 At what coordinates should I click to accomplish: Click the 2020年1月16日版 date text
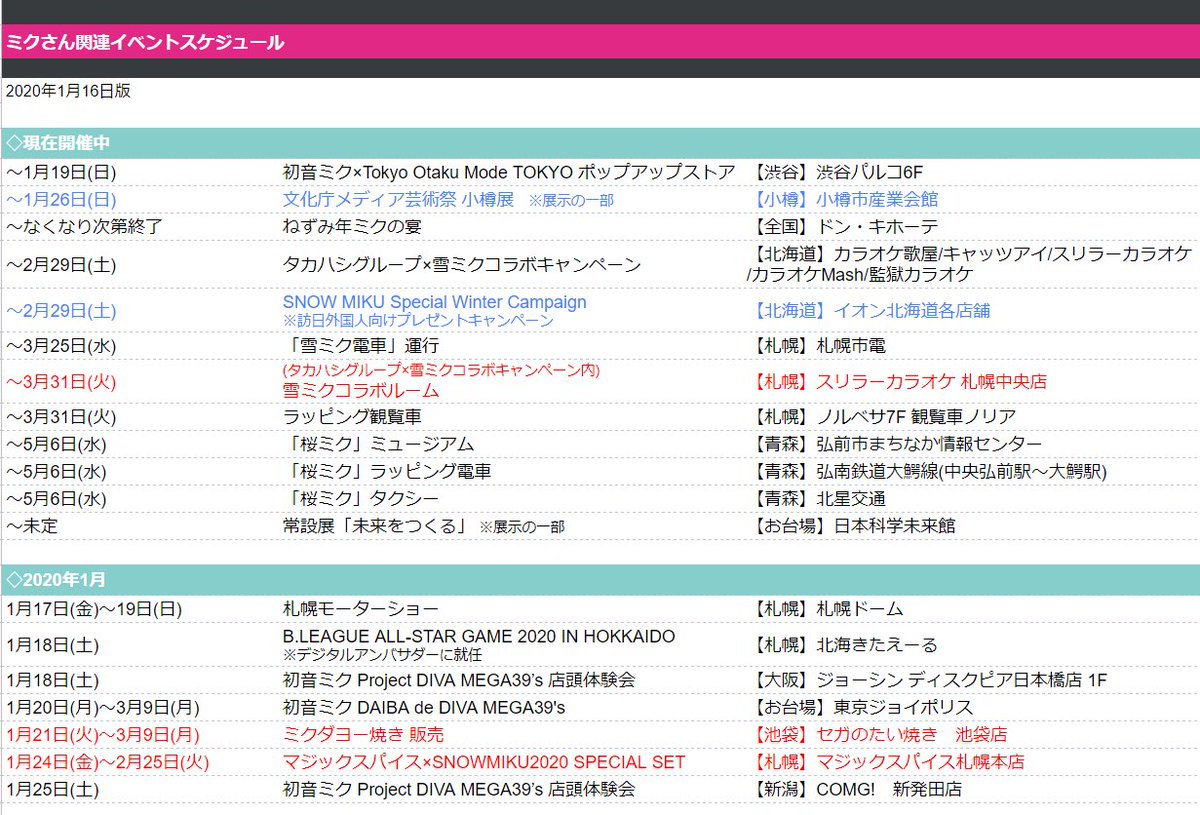[68, 91]
